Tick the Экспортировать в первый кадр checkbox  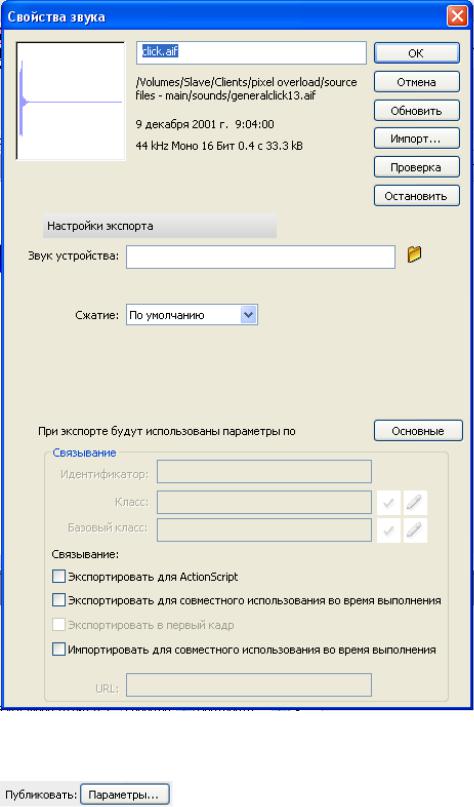click(59, 625)
